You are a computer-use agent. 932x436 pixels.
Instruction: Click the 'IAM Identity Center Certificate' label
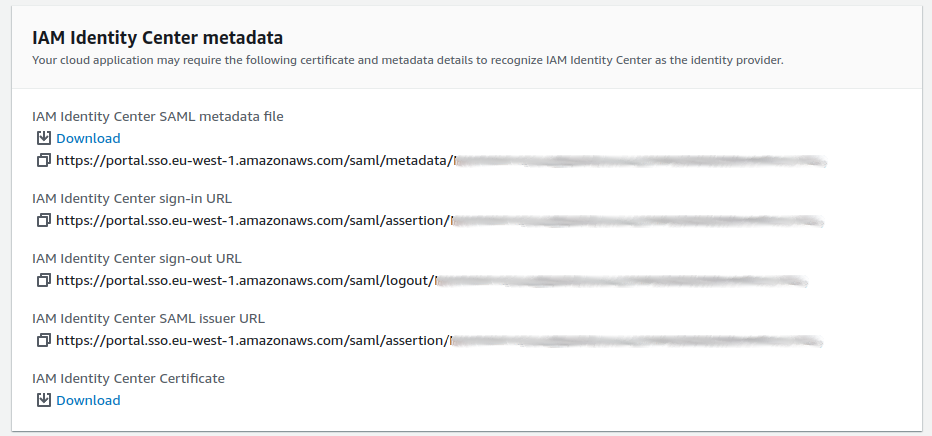click(128, 378)
